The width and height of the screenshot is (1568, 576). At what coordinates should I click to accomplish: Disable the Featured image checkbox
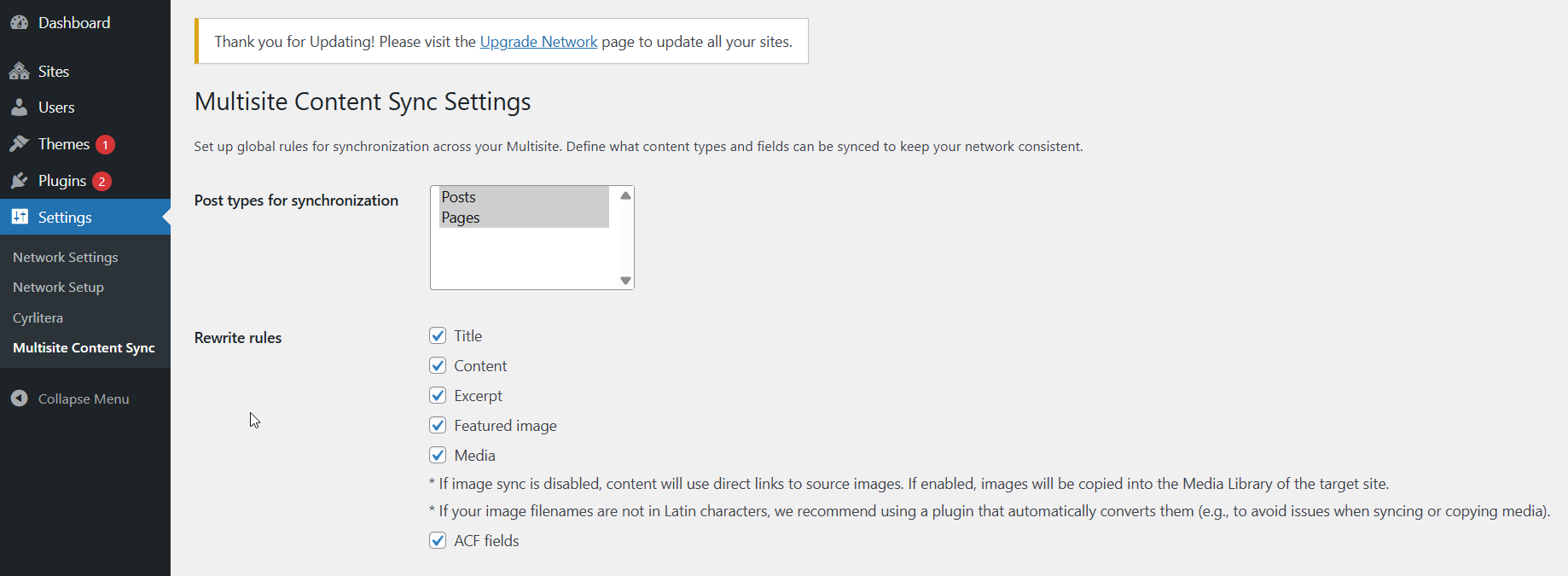(438, 425)
